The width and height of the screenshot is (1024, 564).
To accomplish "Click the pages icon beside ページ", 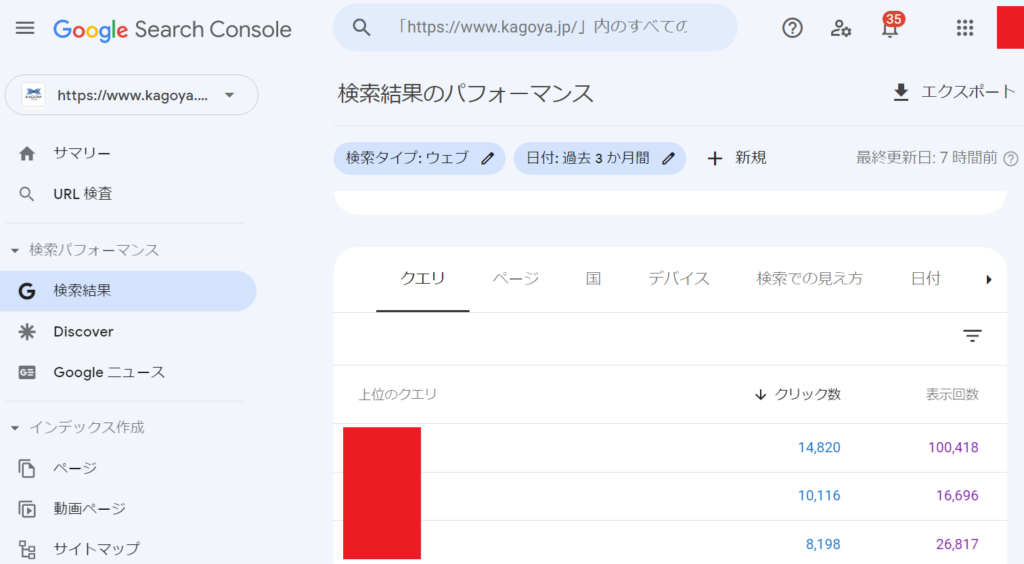I will tap(27, 468).
